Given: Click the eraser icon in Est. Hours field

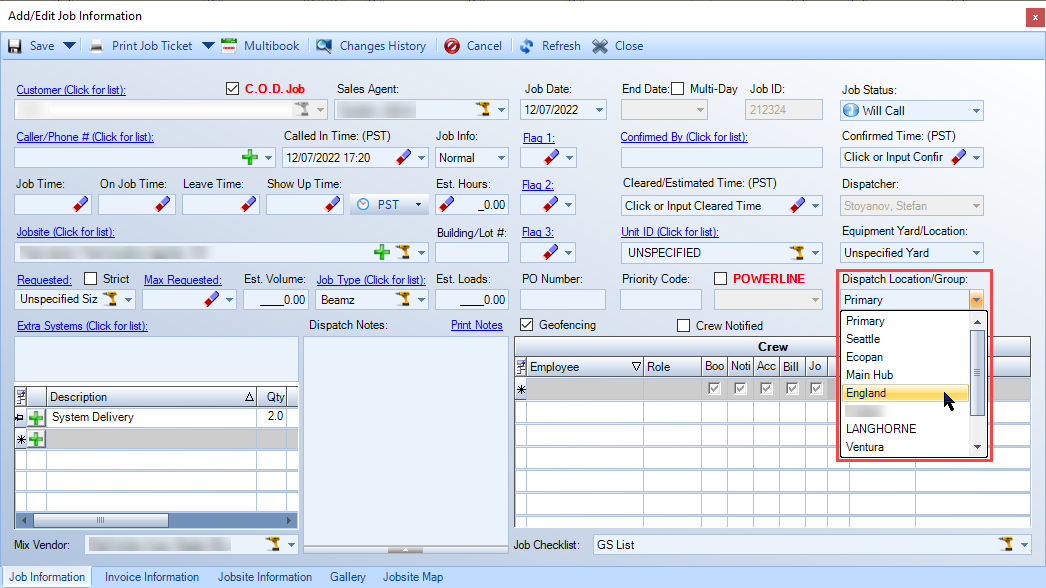Looking at the screenshot, I should [x=446, y=205].
